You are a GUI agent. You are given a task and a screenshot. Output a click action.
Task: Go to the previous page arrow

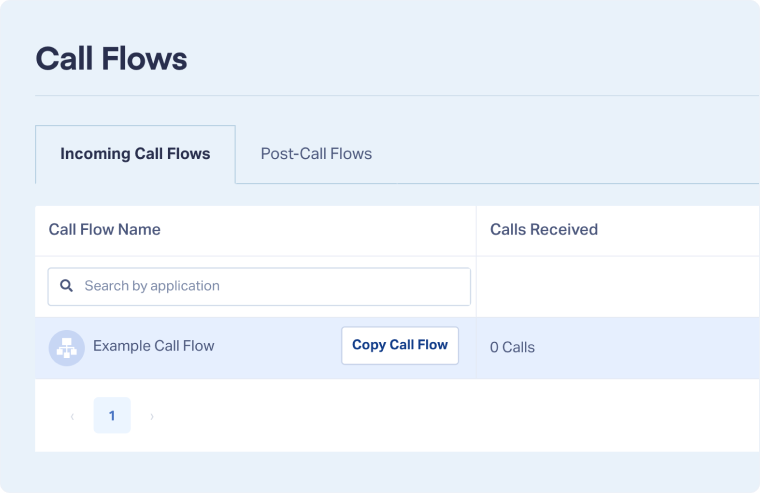pos(72,416)
